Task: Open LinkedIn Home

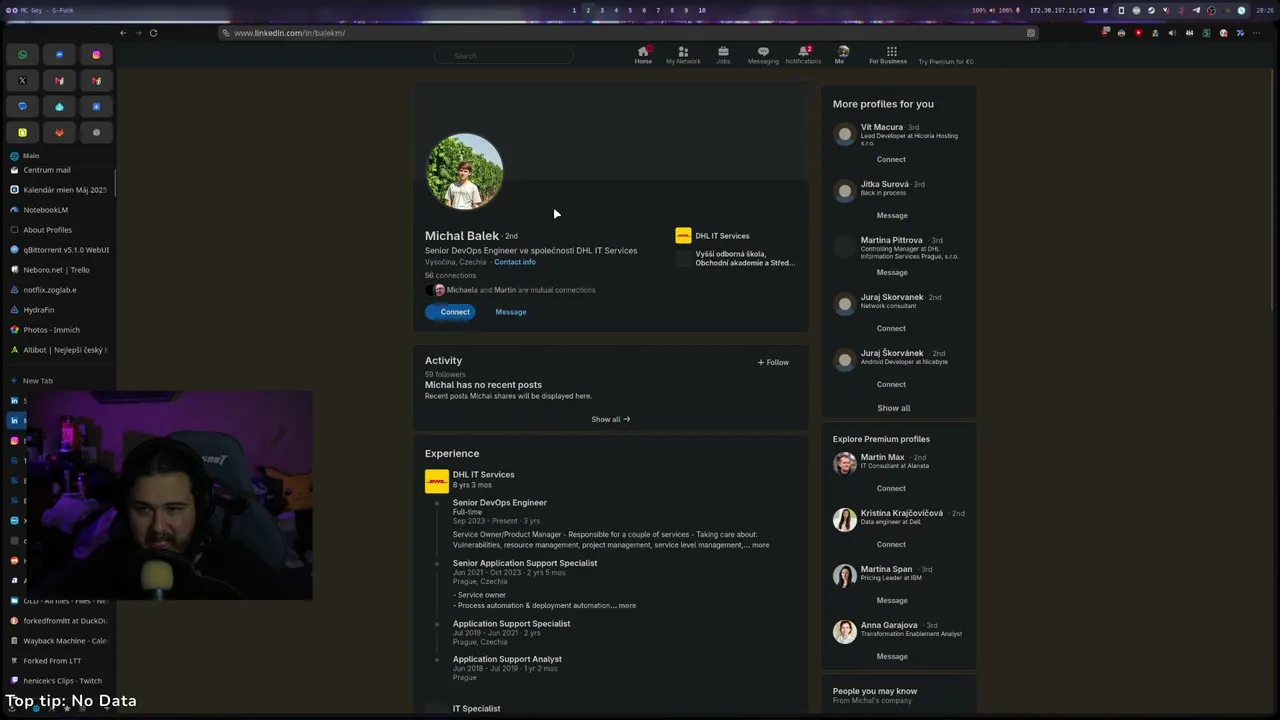Action: tap(643, 55)
